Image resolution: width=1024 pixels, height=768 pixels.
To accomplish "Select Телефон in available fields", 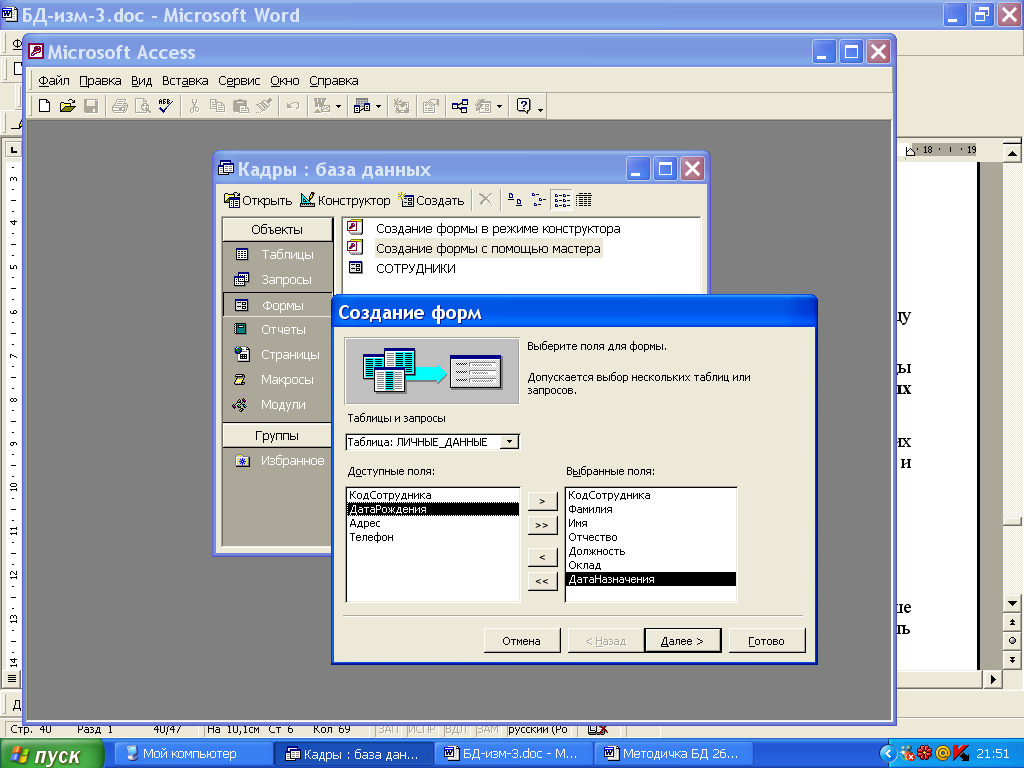I will (432, 537).
